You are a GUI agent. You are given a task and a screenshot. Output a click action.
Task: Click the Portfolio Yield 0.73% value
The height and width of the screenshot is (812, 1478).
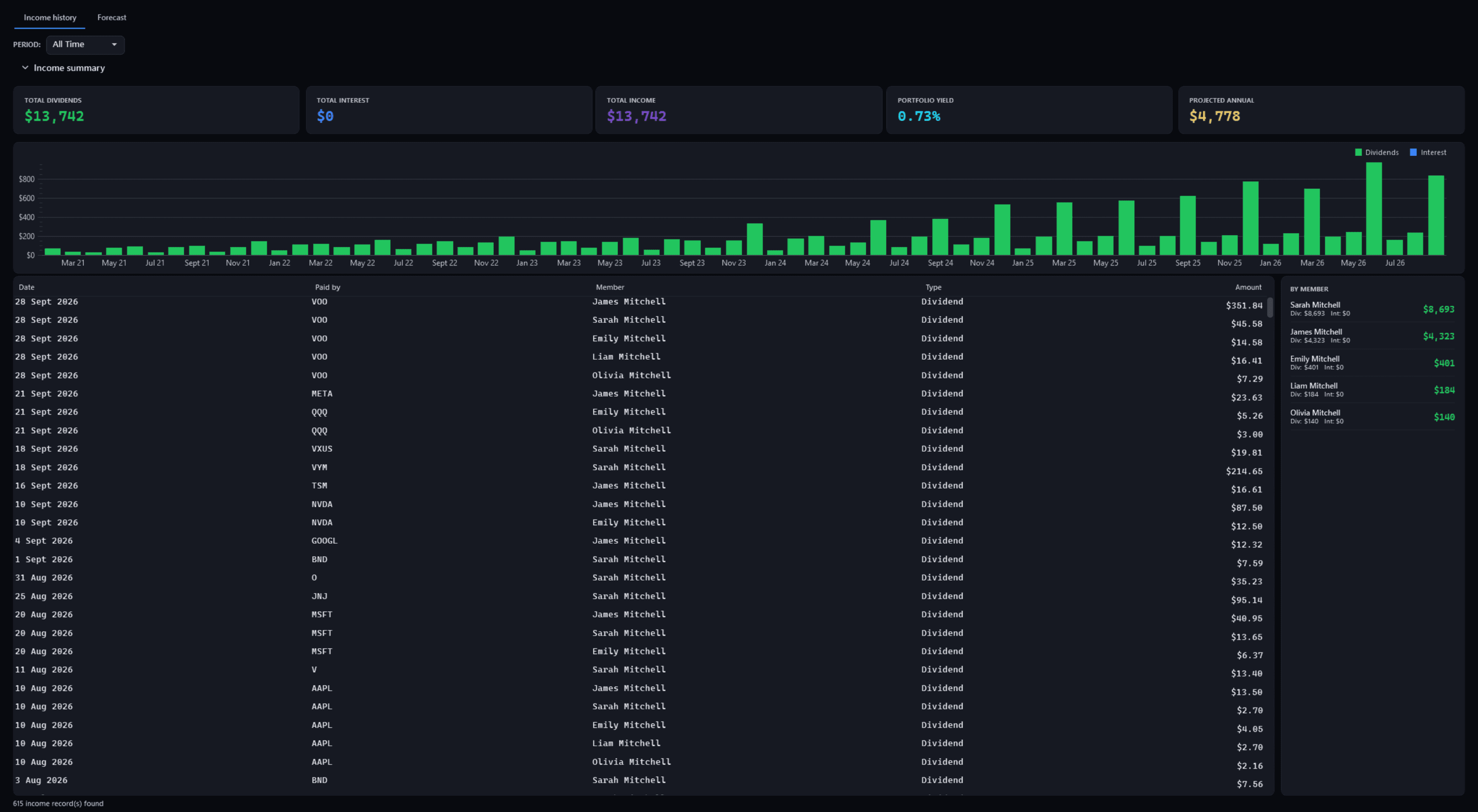pos(919,116)
